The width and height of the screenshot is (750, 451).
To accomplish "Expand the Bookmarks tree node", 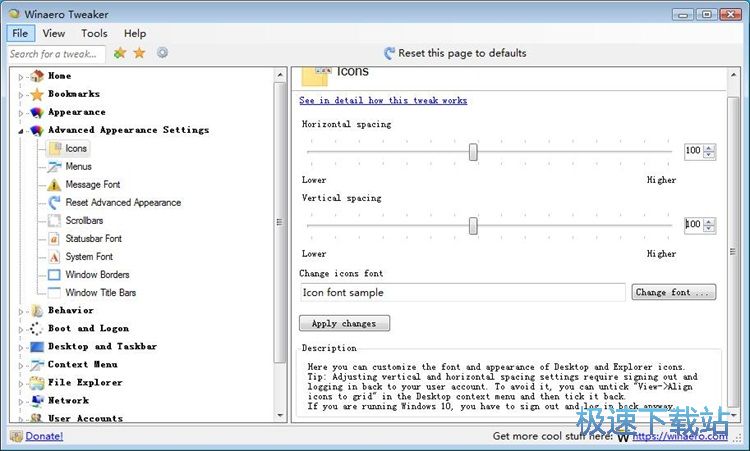I will (21, 95).
